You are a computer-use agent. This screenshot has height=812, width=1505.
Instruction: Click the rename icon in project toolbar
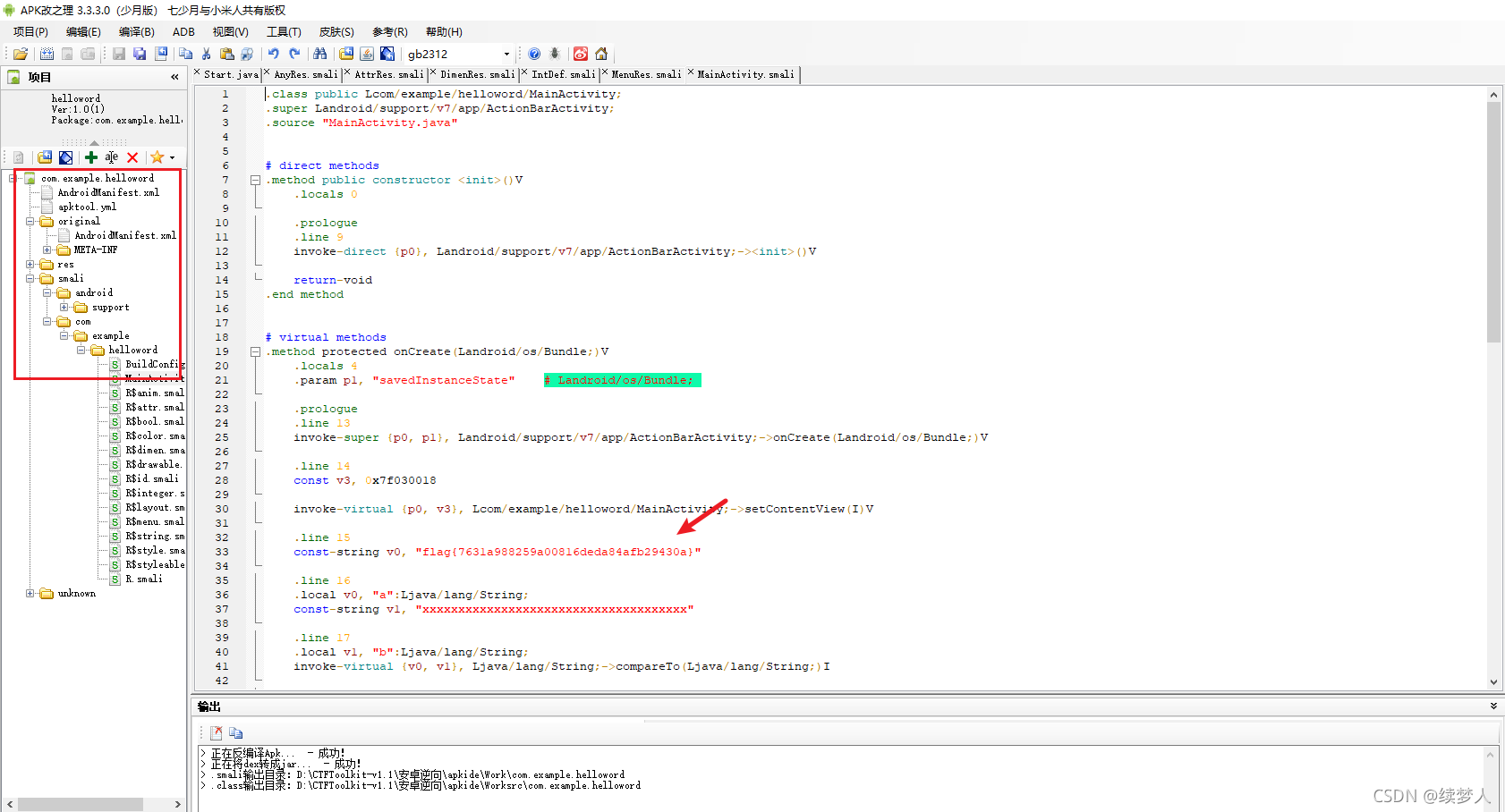112,157
